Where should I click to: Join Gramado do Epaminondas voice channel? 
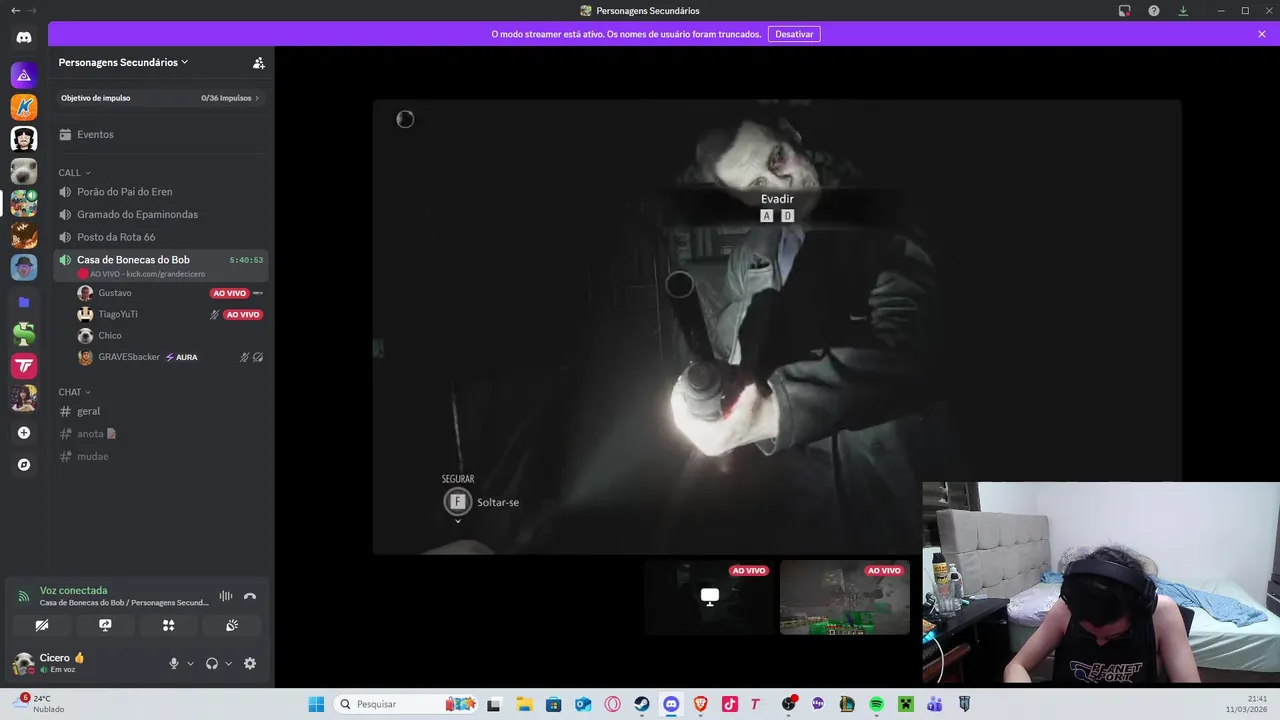pos(161,214)
